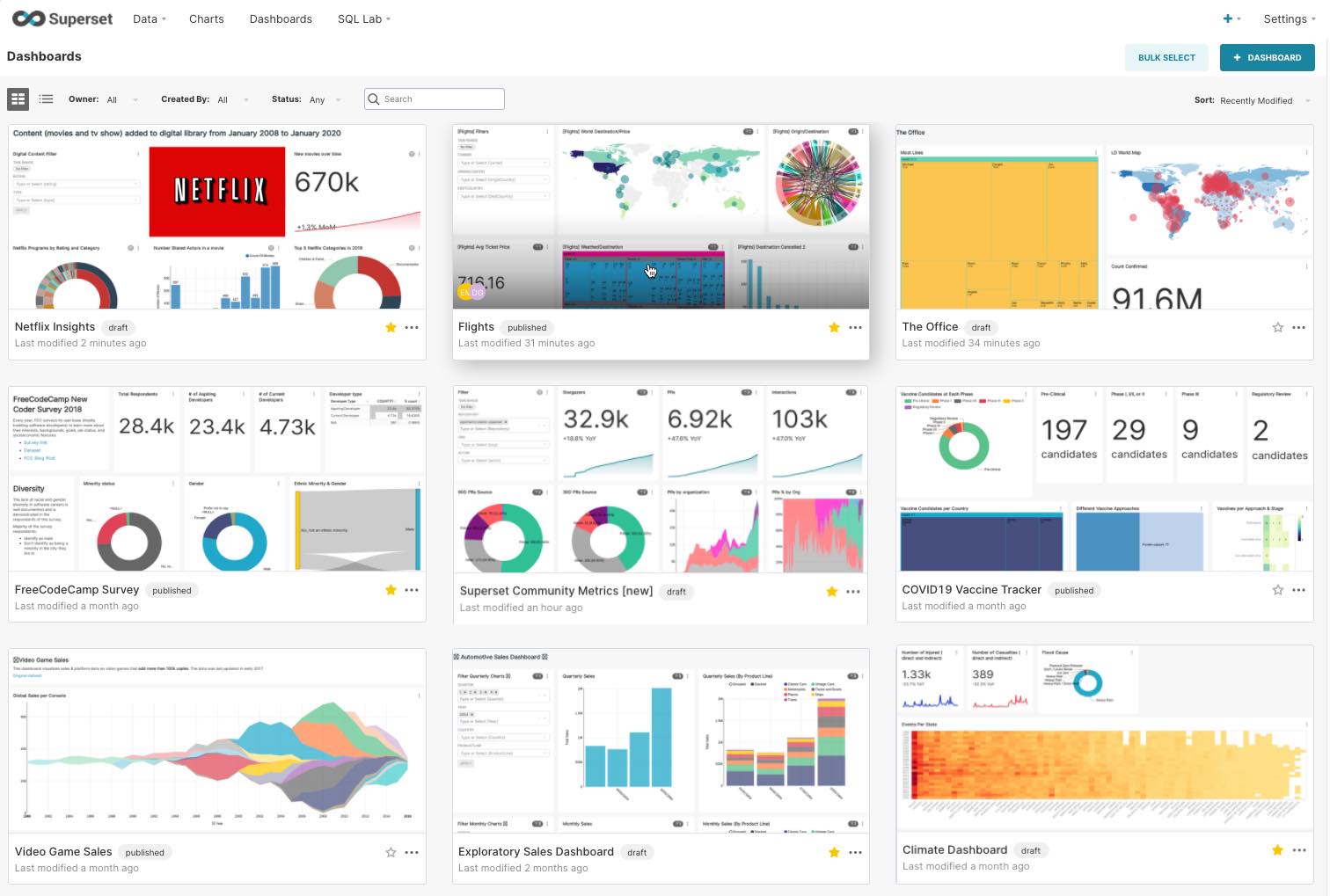This screenshot has height=896, width=1330.
Task: Favorite The Office dashboard
Action: (x=1277, y=327)
